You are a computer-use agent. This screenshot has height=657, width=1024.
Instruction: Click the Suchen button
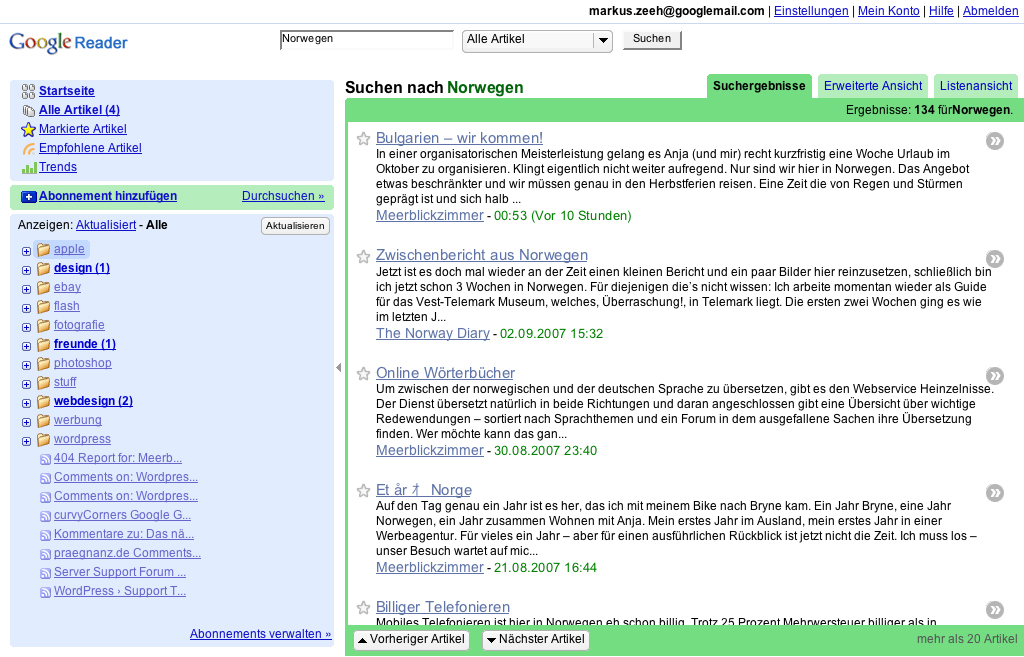click(x=652, y=39)
